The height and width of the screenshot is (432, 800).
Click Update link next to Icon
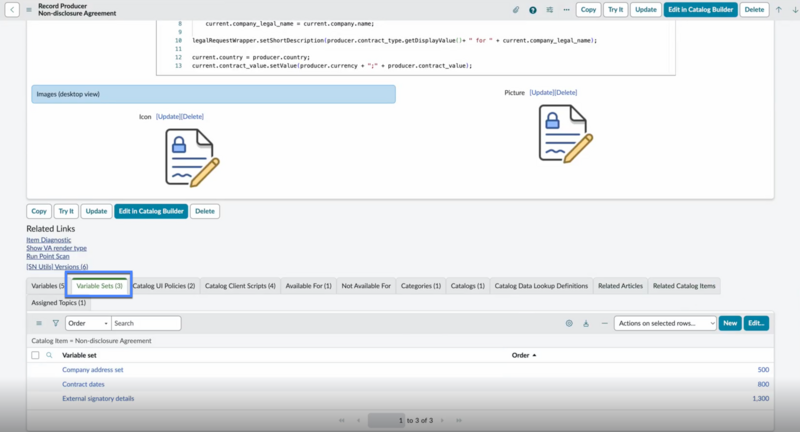click(x=168, y=116)
